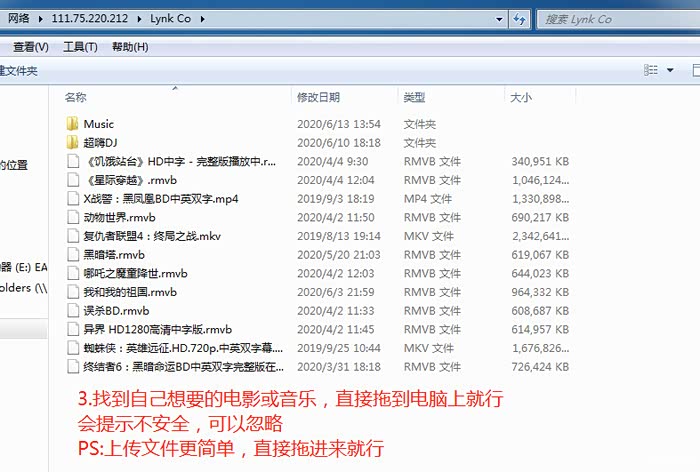Select the (E:) EA drive in sidebar
Screen dimensions: 700x472
tap(24, 267)
